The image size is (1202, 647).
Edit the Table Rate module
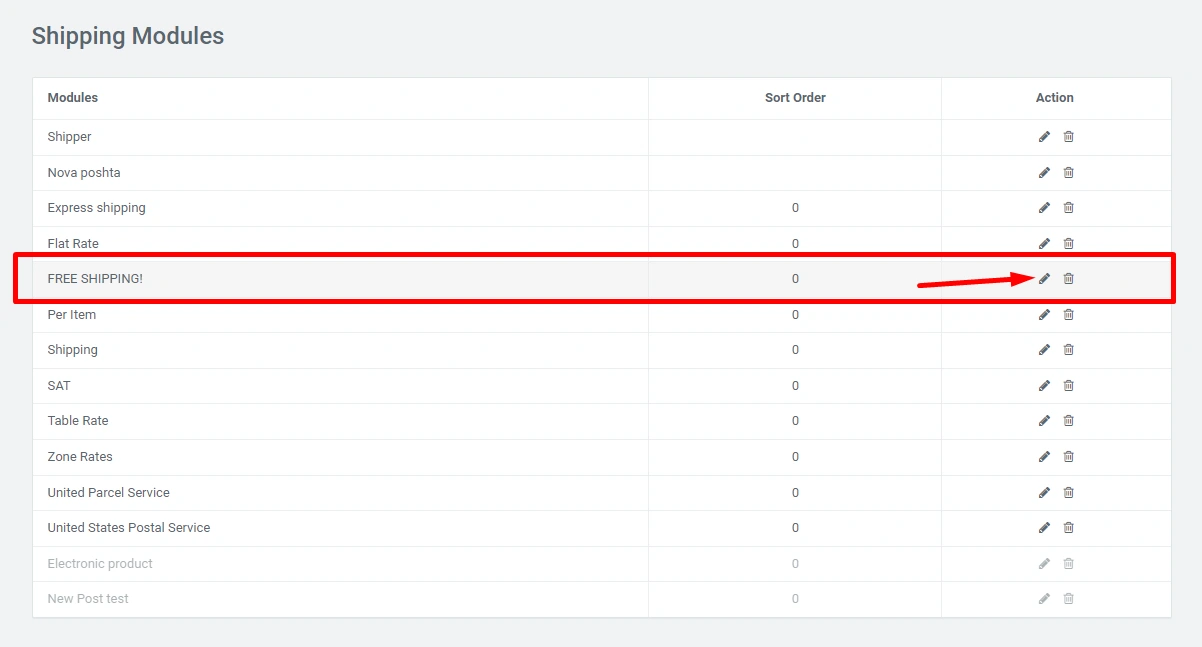pos(1044,421)
